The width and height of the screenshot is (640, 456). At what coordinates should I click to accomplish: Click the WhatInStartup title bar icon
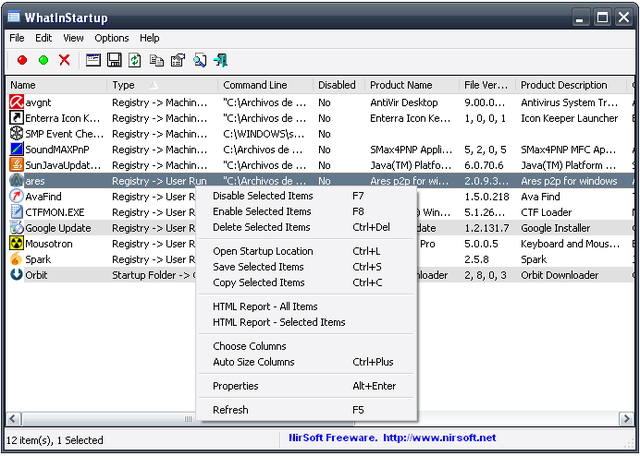(x=14, y=17)
